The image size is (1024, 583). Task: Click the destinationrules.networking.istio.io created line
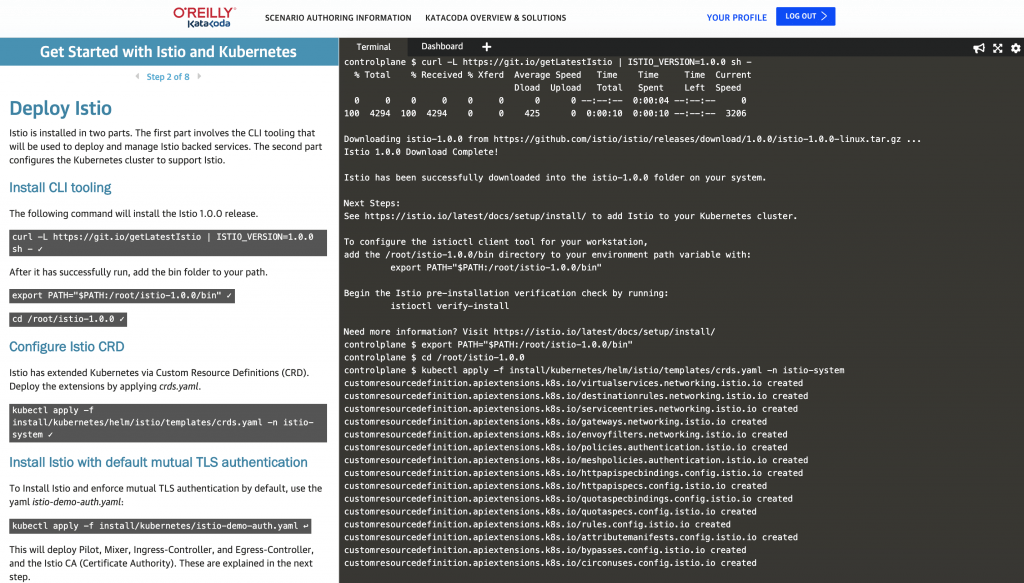click(576, 396)
